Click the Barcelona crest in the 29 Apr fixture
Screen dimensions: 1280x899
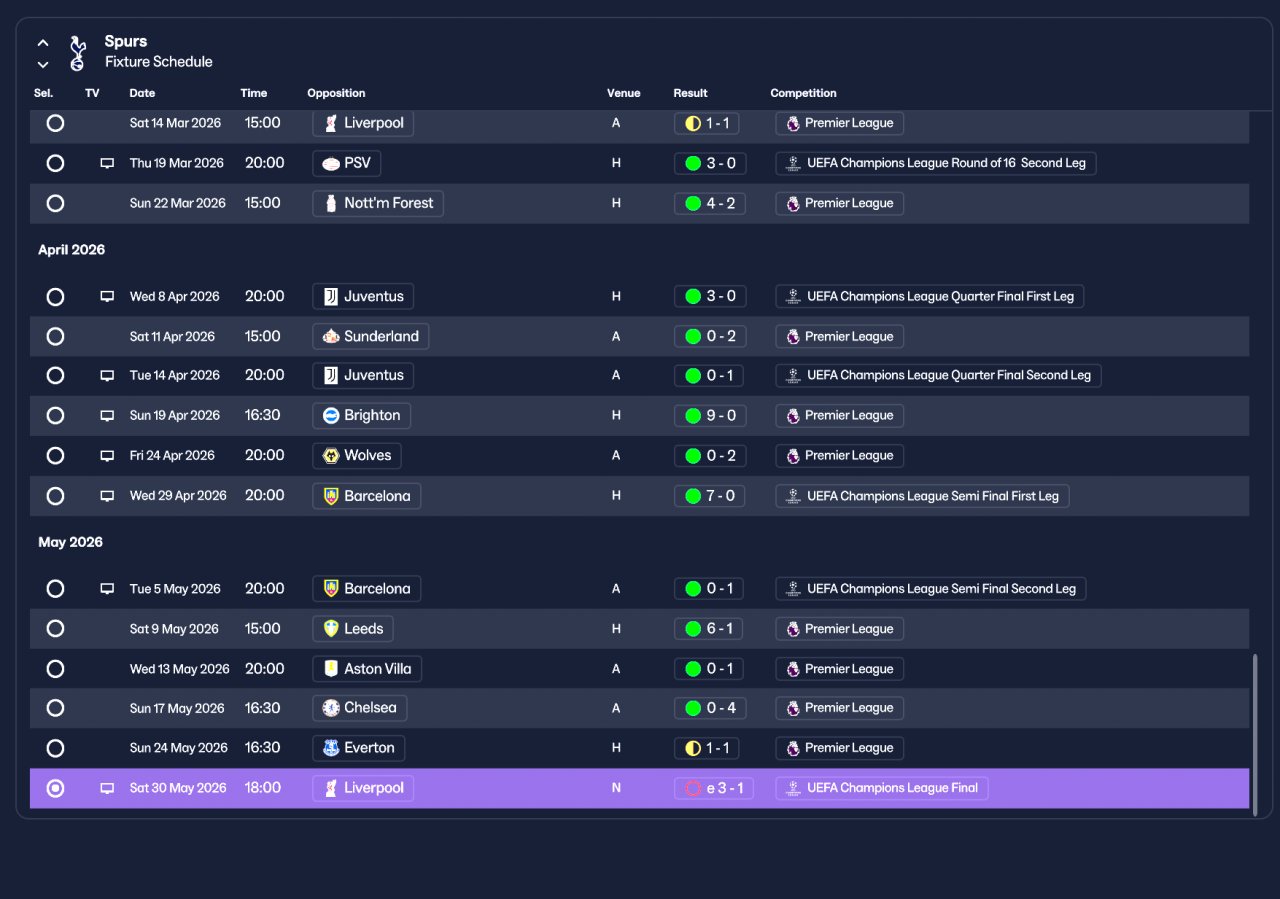click(x=331, y=496)
